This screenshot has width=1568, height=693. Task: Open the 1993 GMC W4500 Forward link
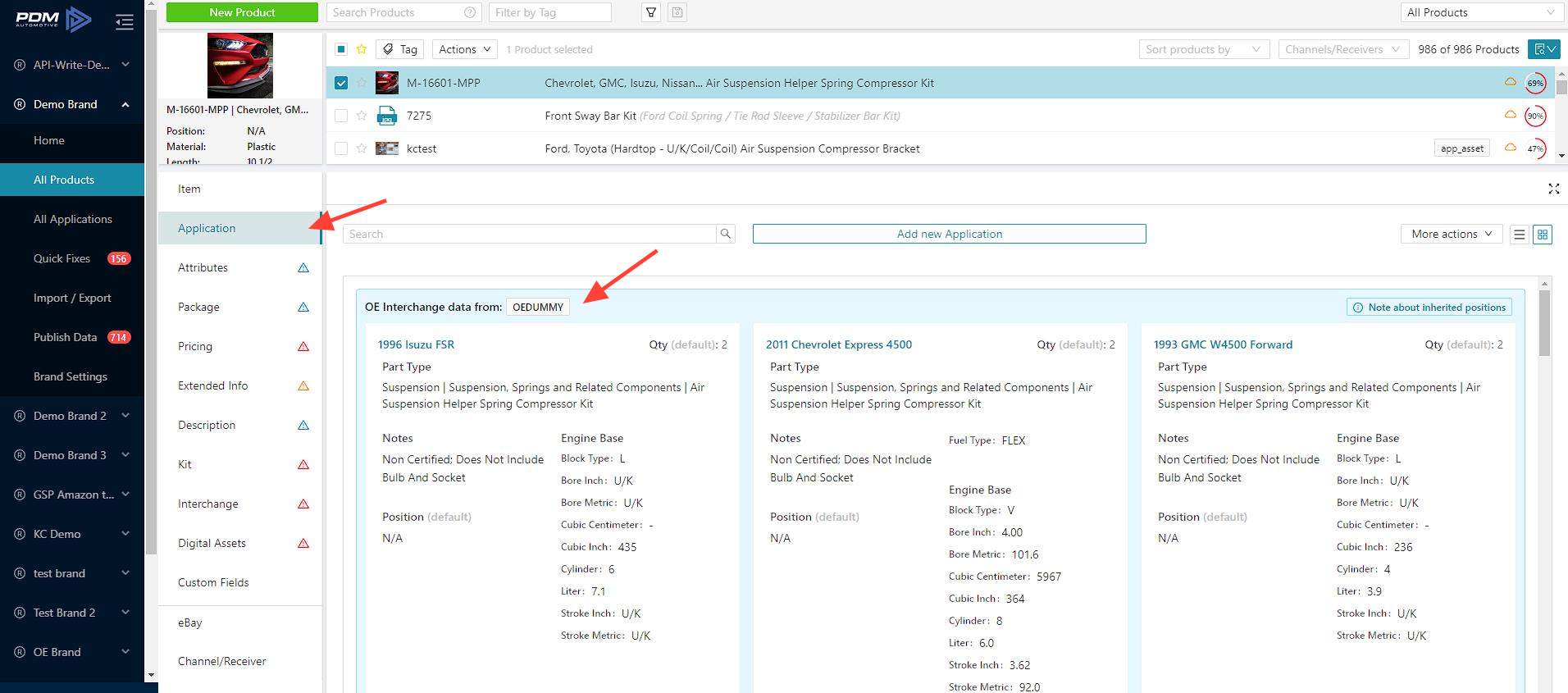1223,344
